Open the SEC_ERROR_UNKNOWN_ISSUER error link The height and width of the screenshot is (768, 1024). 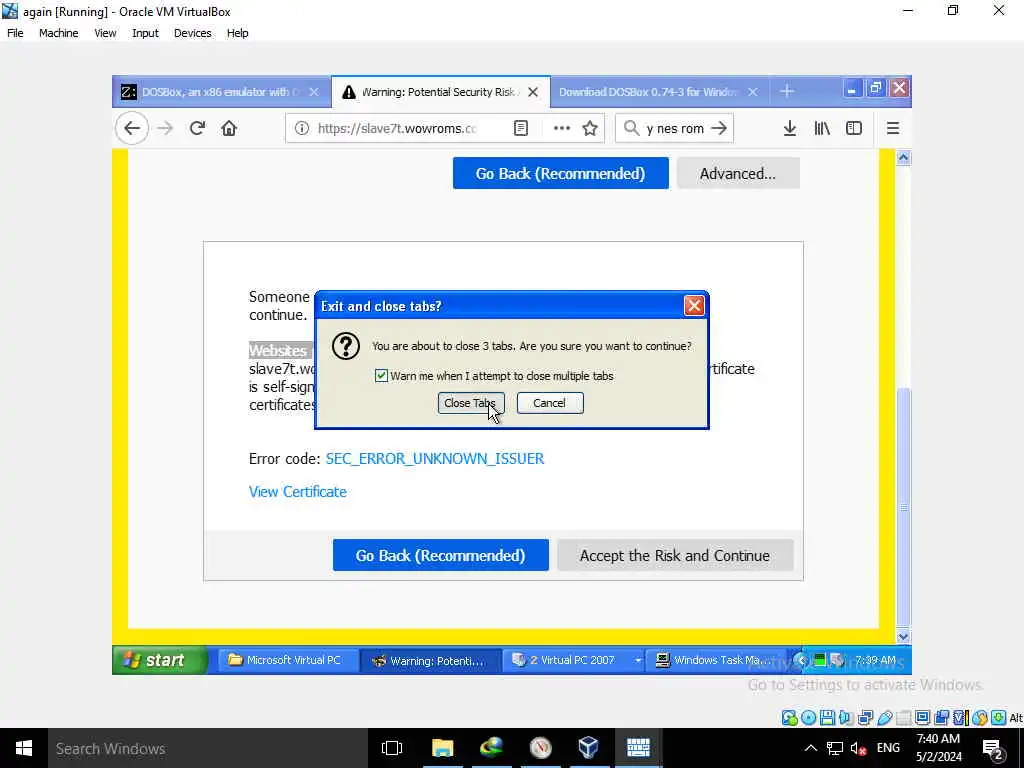(x=435, y=458)
